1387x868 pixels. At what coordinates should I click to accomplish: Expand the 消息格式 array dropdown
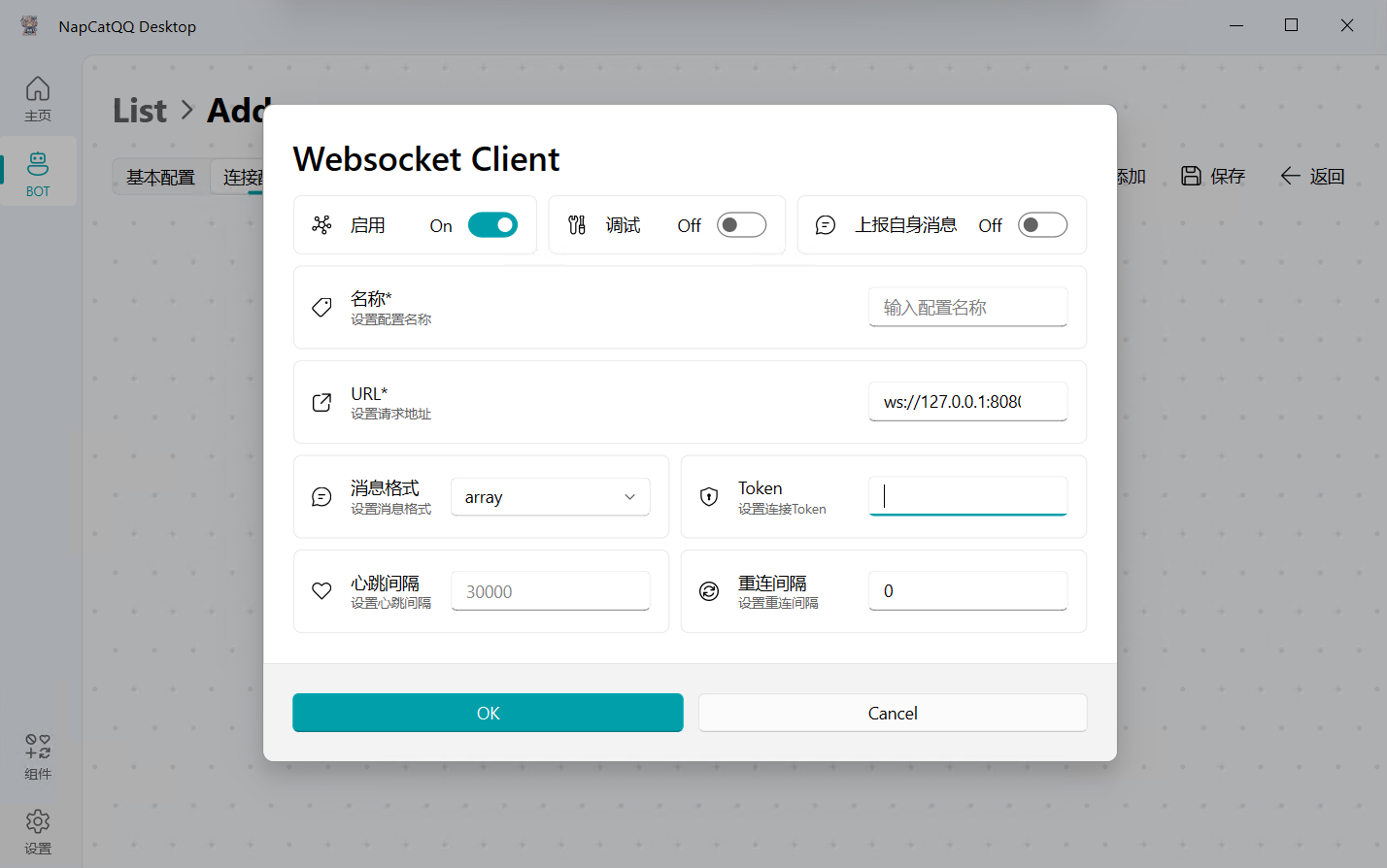[x=550, y=497]
